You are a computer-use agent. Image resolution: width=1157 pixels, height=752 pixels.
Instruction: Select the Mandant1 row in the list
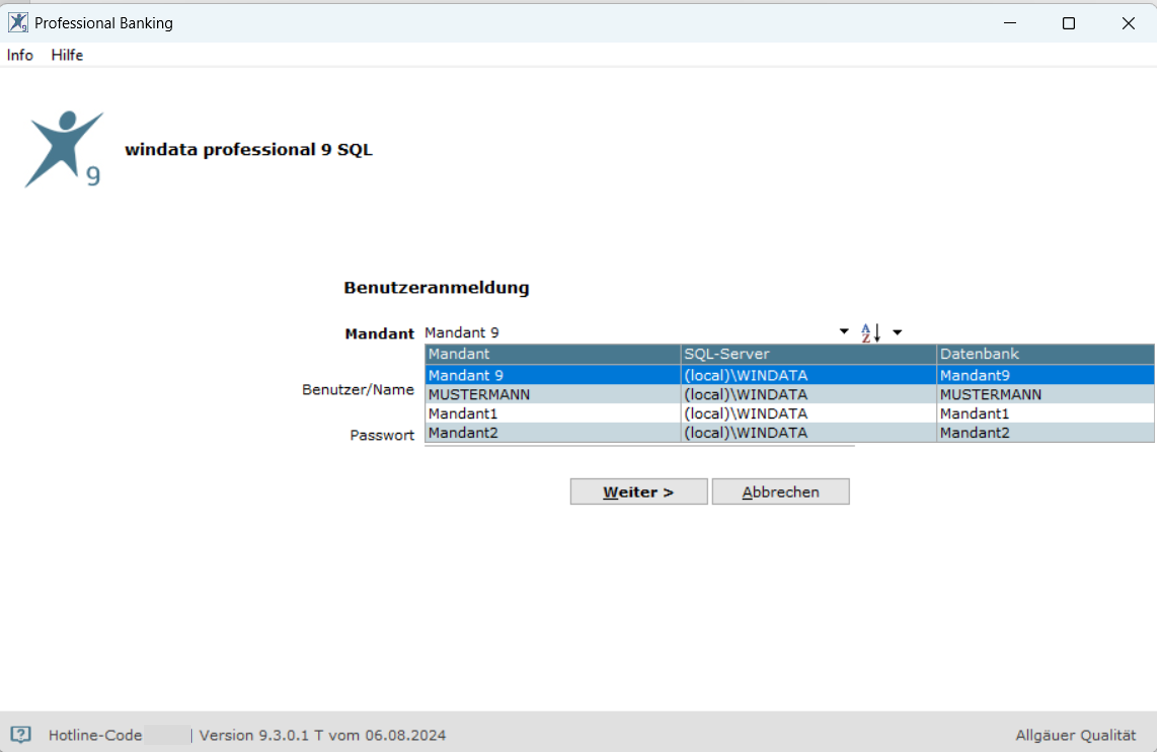point(790,413)
